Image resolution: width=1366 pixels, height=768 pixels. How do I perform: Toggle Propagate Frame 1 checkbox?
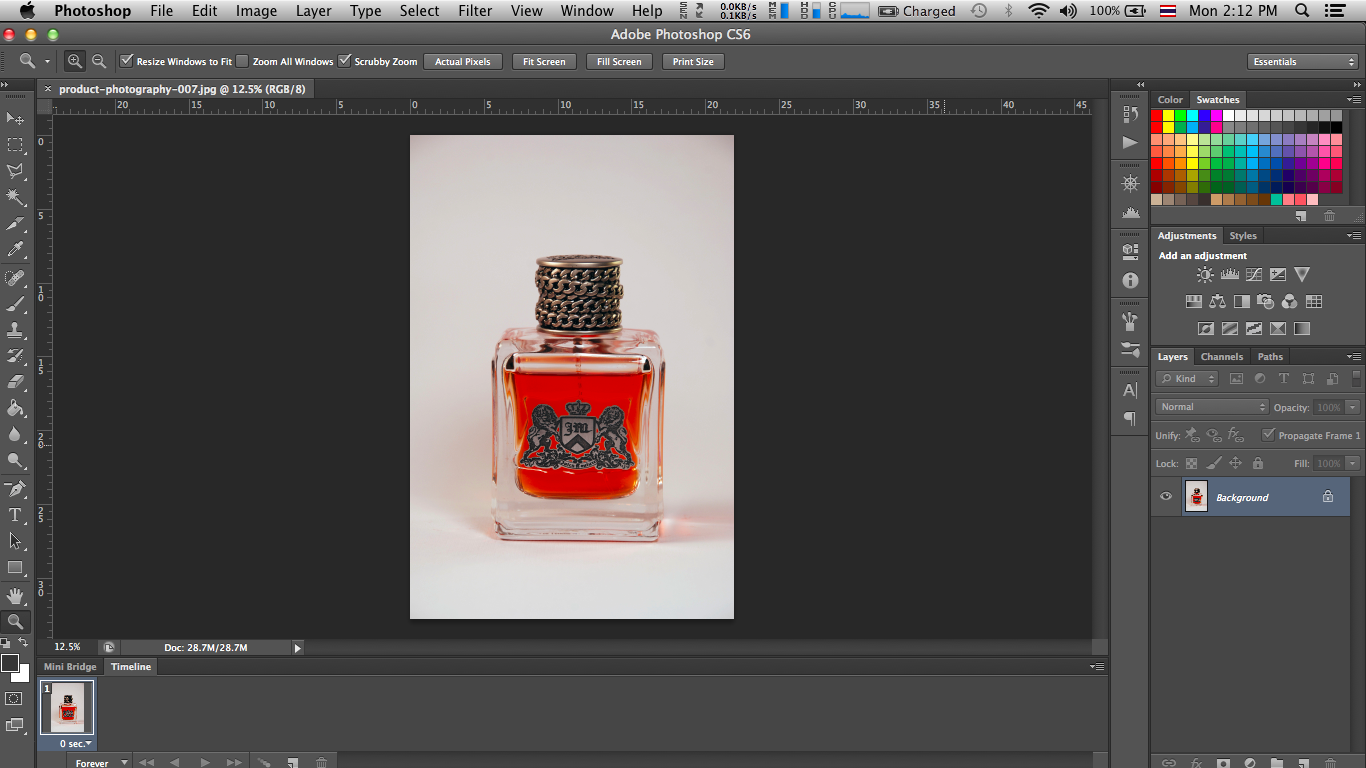(1268, 435)
